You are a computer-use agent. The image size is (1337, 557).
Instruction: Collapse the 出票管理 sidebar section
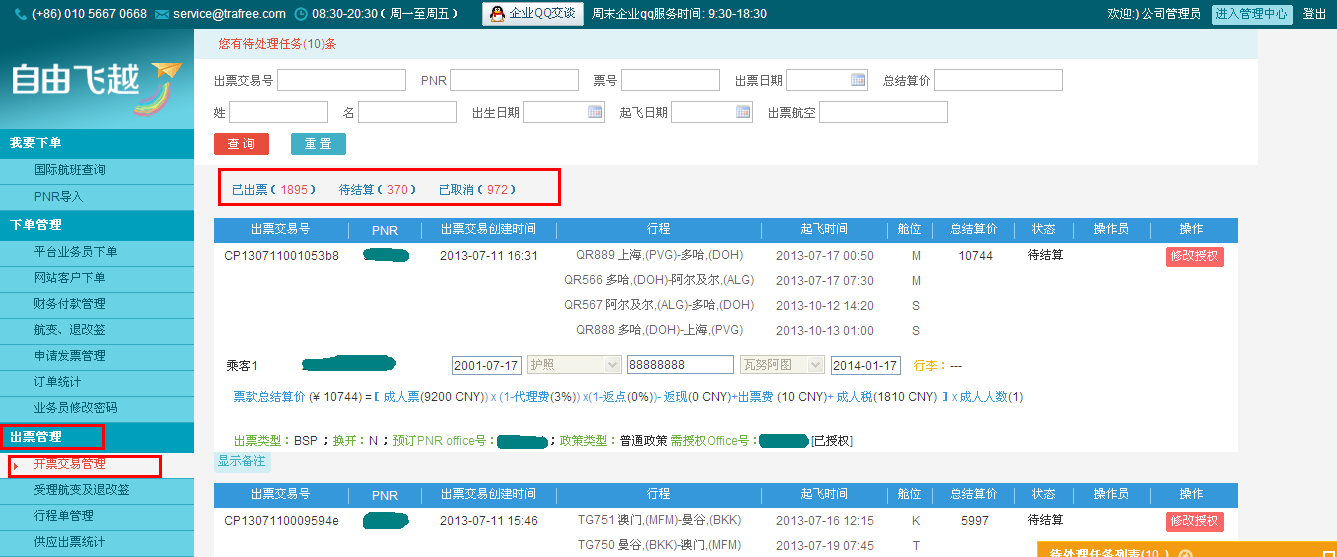tap(36, 437)
